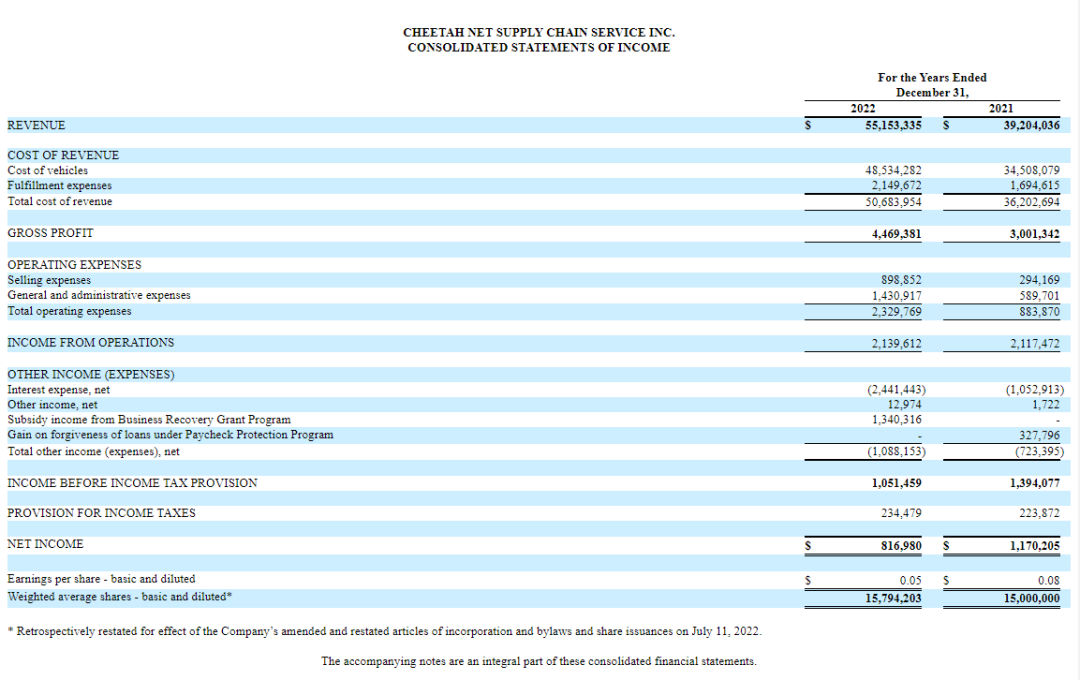1080x680 pixels.
Task: Click weighted average shares 15,794,203
Action: 893,598
